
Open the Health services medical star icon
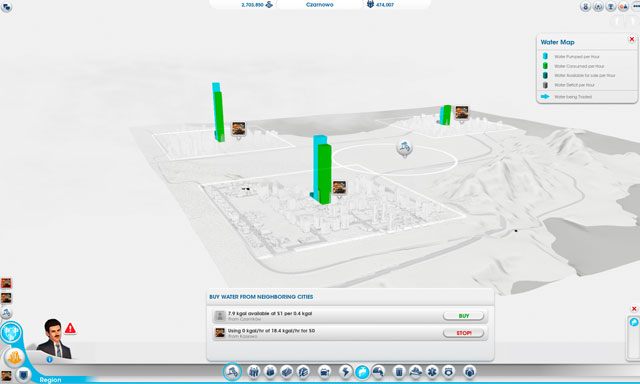pyautogui.click(x=432, y=372)
